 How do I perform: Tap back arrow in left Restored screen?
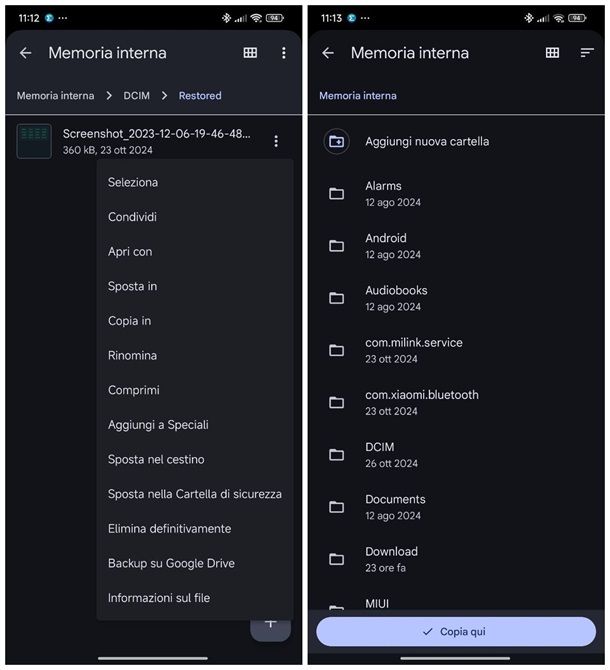(x=26, y=53)
